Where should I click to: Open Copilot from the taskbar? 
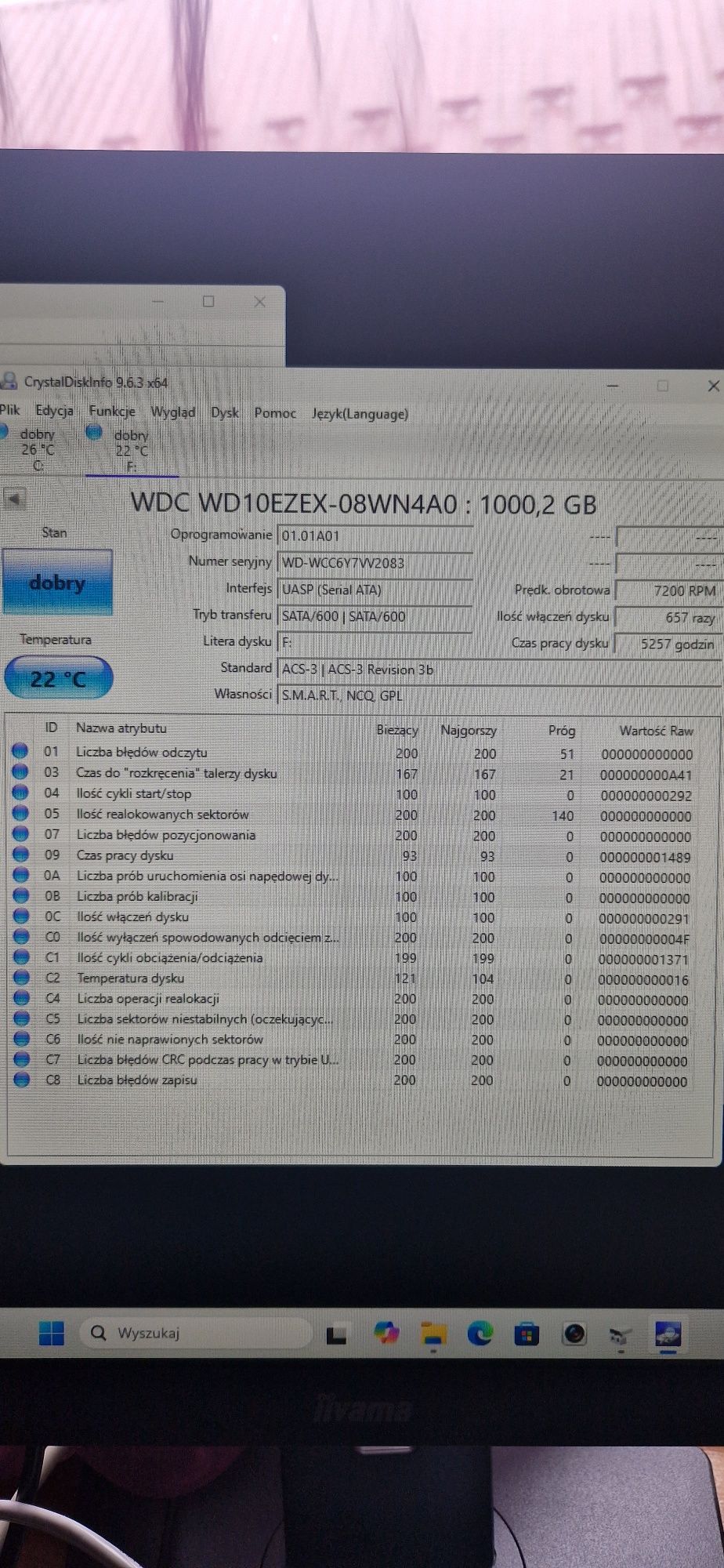coord(386,1333)
